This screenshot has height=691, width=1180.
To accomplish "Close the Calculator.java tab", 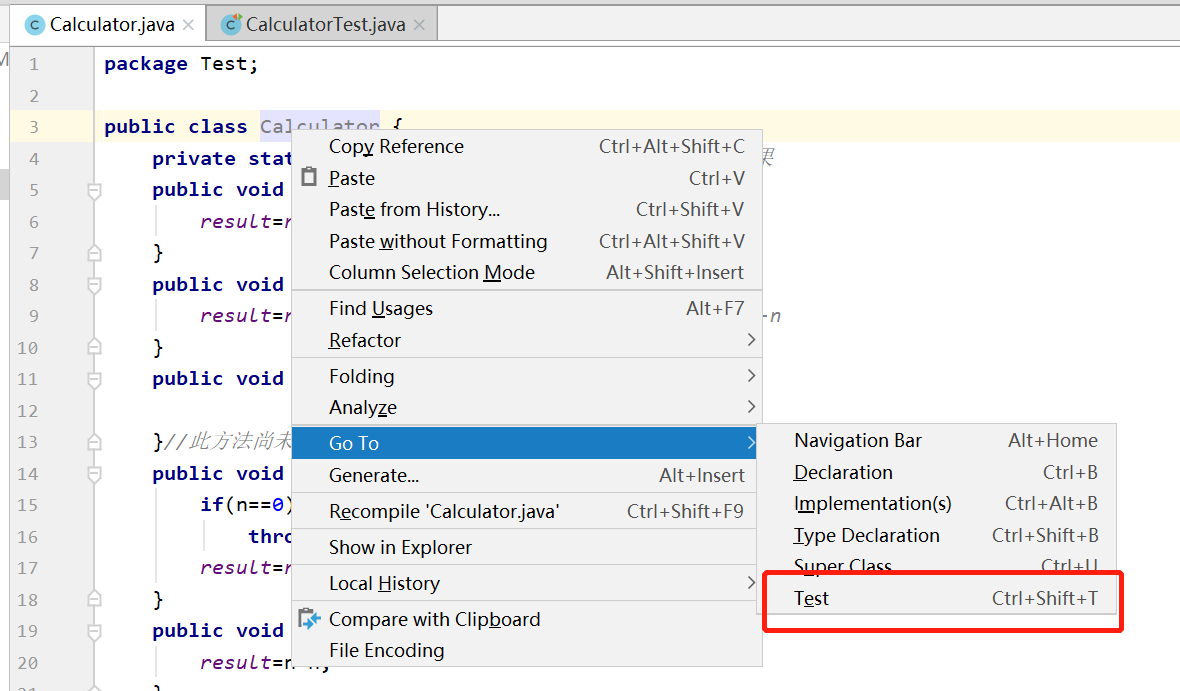I will (x=189, y=25).
